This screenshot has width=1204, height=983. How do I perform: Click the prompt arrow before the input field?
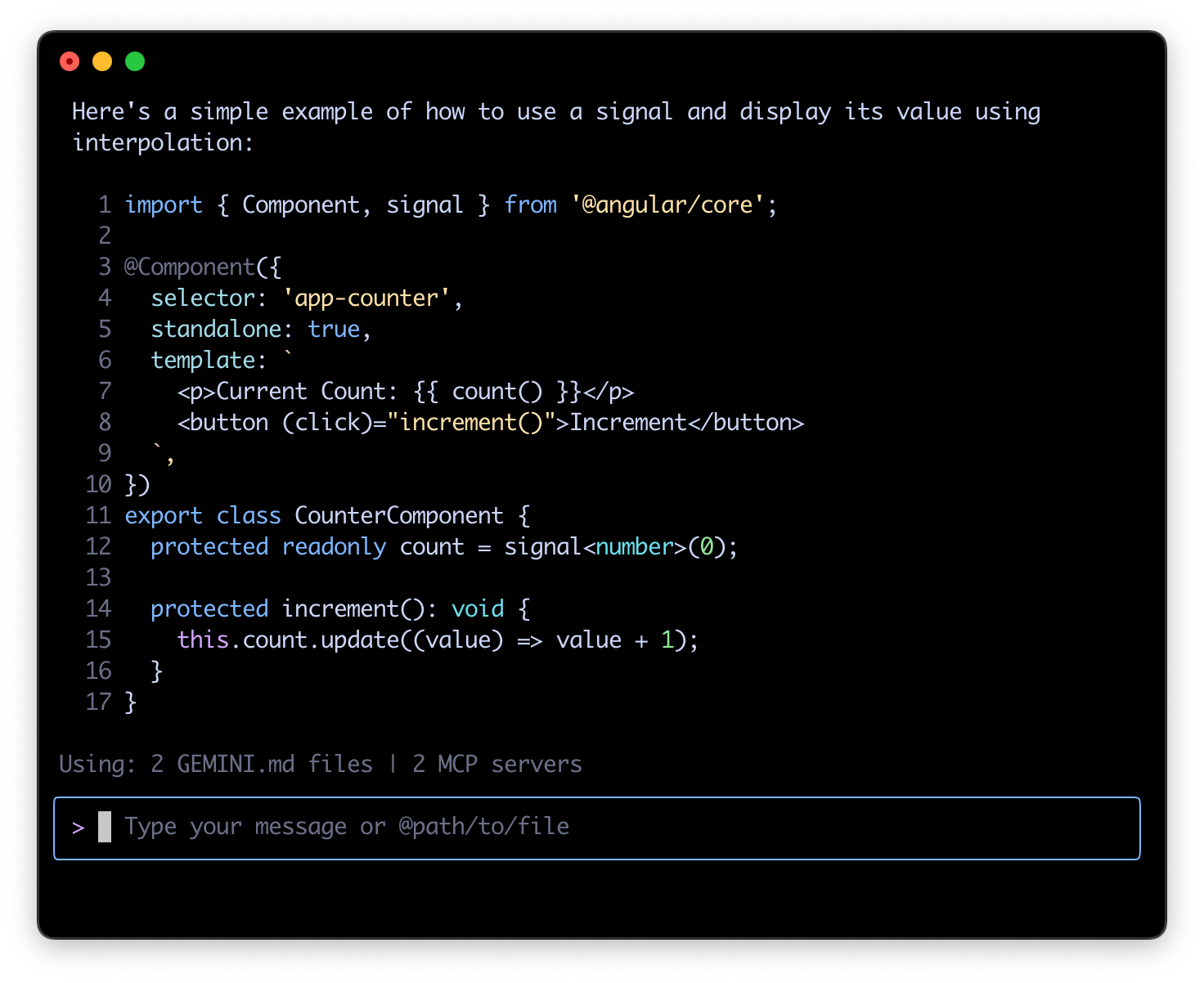(79, 828)
